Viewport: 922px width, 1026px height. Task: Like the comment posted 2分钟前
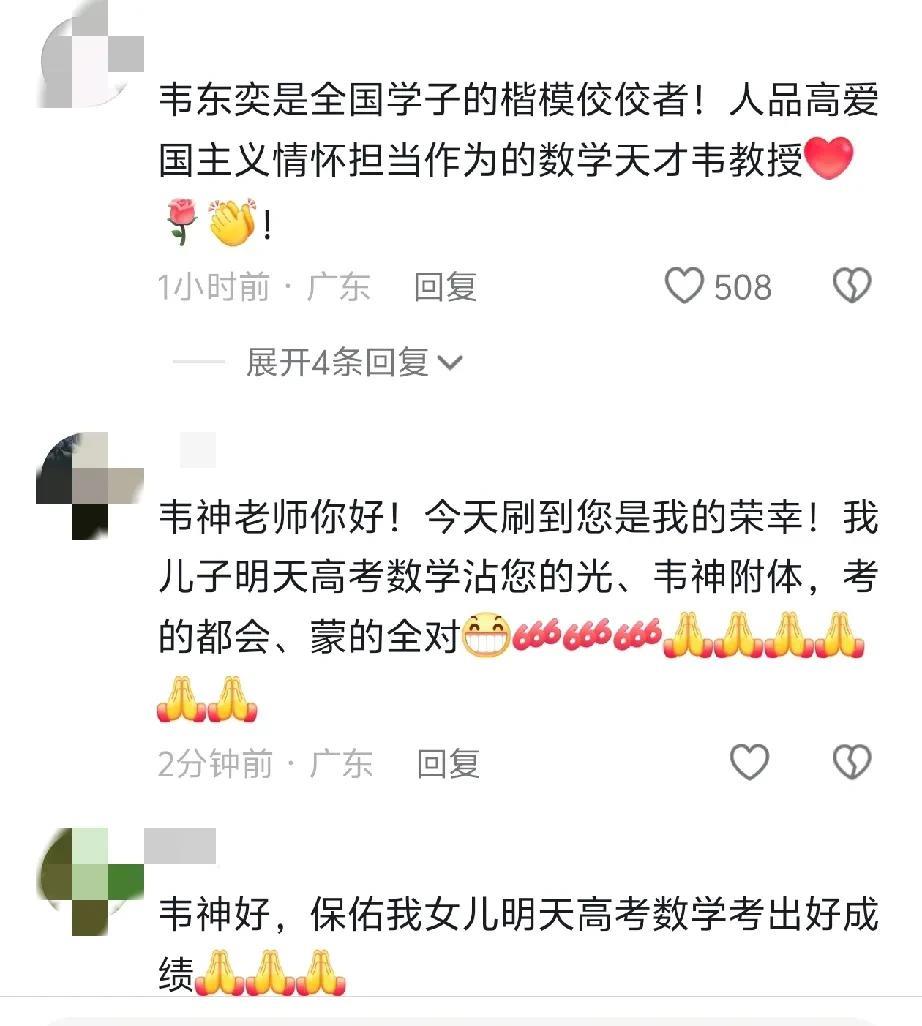click(x=749, y=762)
